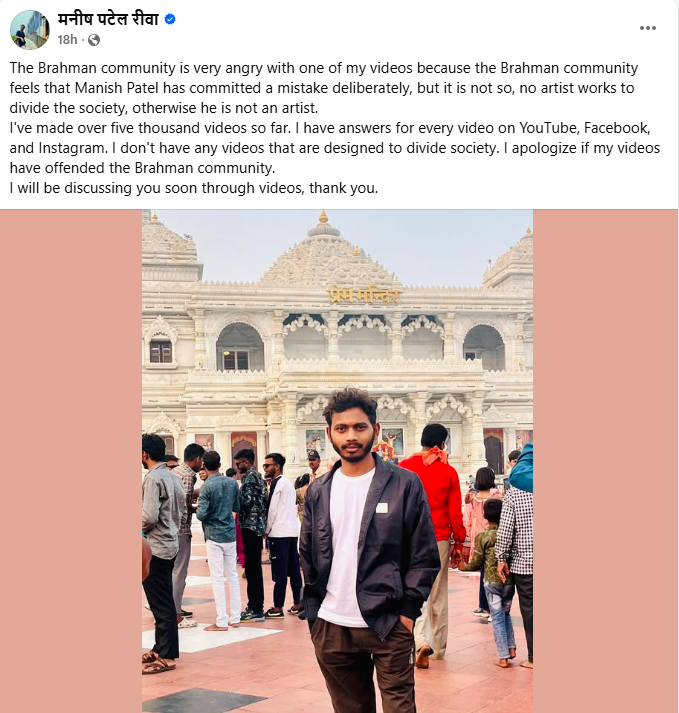Image resolution: width=679 pixels, height=713 pixels.
Task: Click the word YouTube in post text
Action: [549, 128]
